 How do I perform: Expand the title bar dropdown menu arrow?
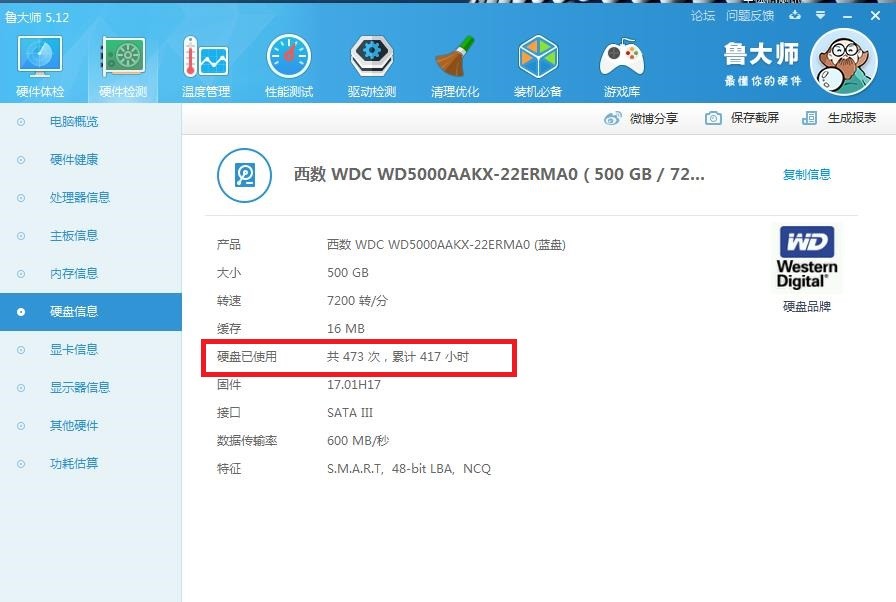click(x=821, y=15)
